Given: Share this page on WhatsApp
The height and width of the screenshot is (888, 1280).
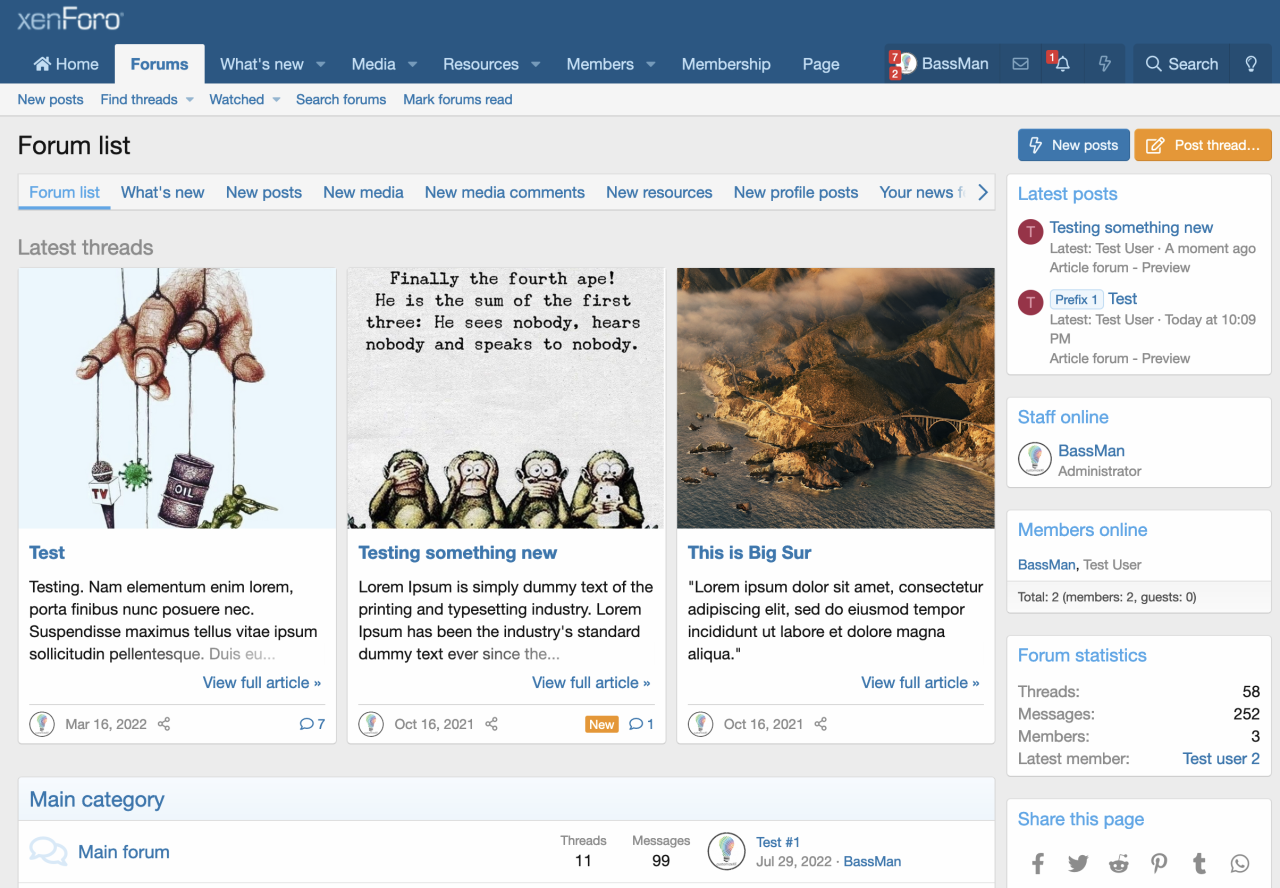Looking at the screenshot, I should tap(1240, 864).
